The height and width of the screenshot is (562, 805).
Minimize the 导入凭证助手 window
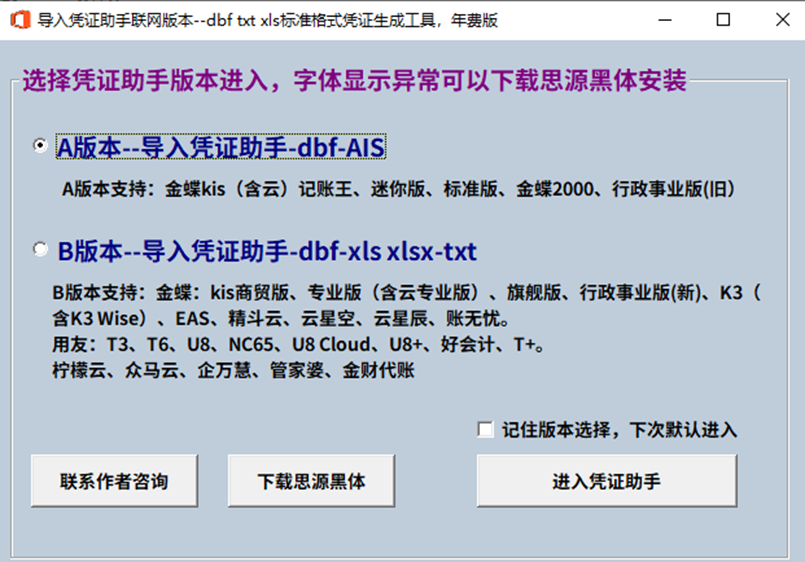coord(665,20)
